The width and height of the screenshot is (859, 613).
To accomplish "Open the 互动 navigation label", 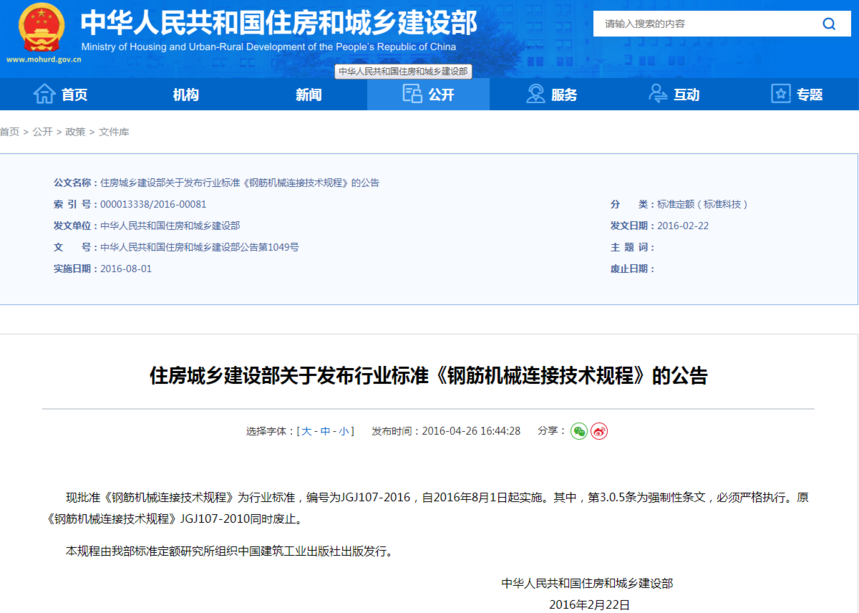I will click(686, 95).
